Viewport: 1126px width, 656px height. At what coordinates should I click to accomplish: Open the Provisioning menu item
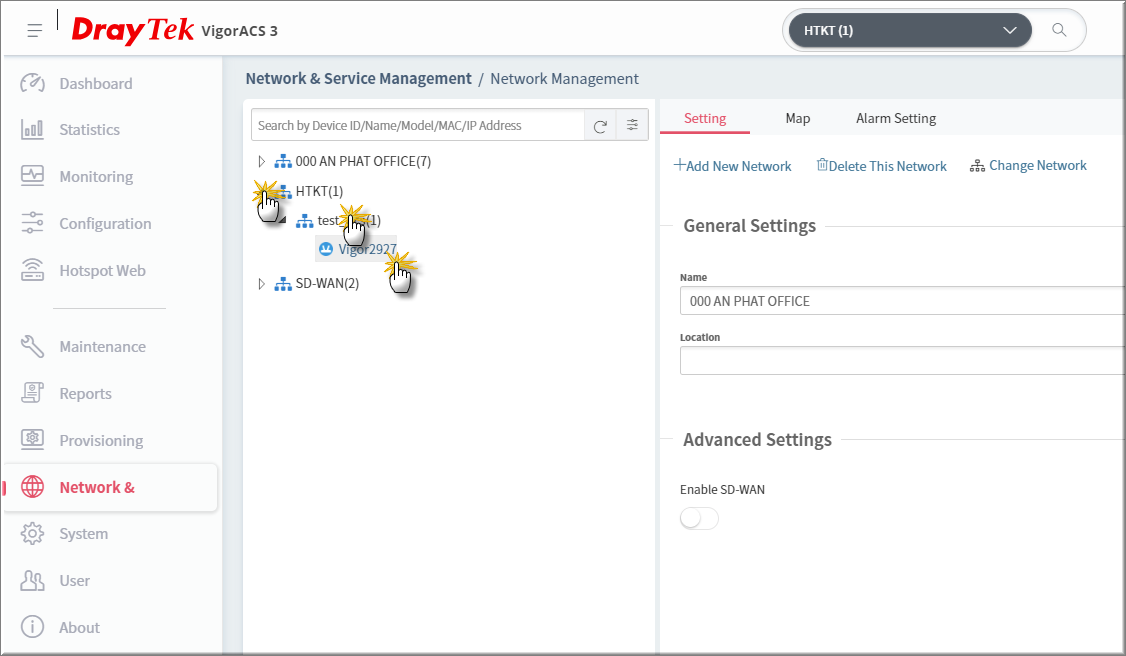(101, 441)
